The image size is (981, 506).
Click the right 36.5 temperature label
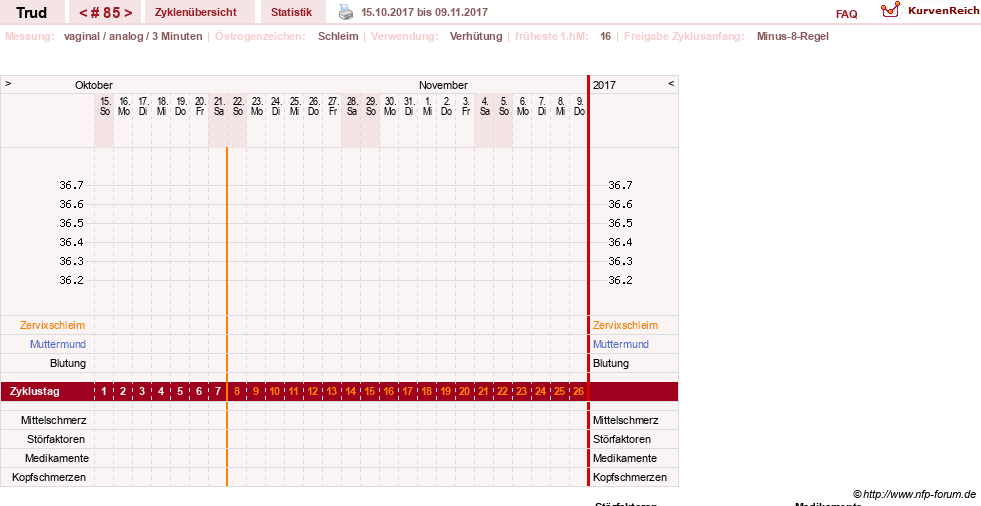[x=620, y=223]
